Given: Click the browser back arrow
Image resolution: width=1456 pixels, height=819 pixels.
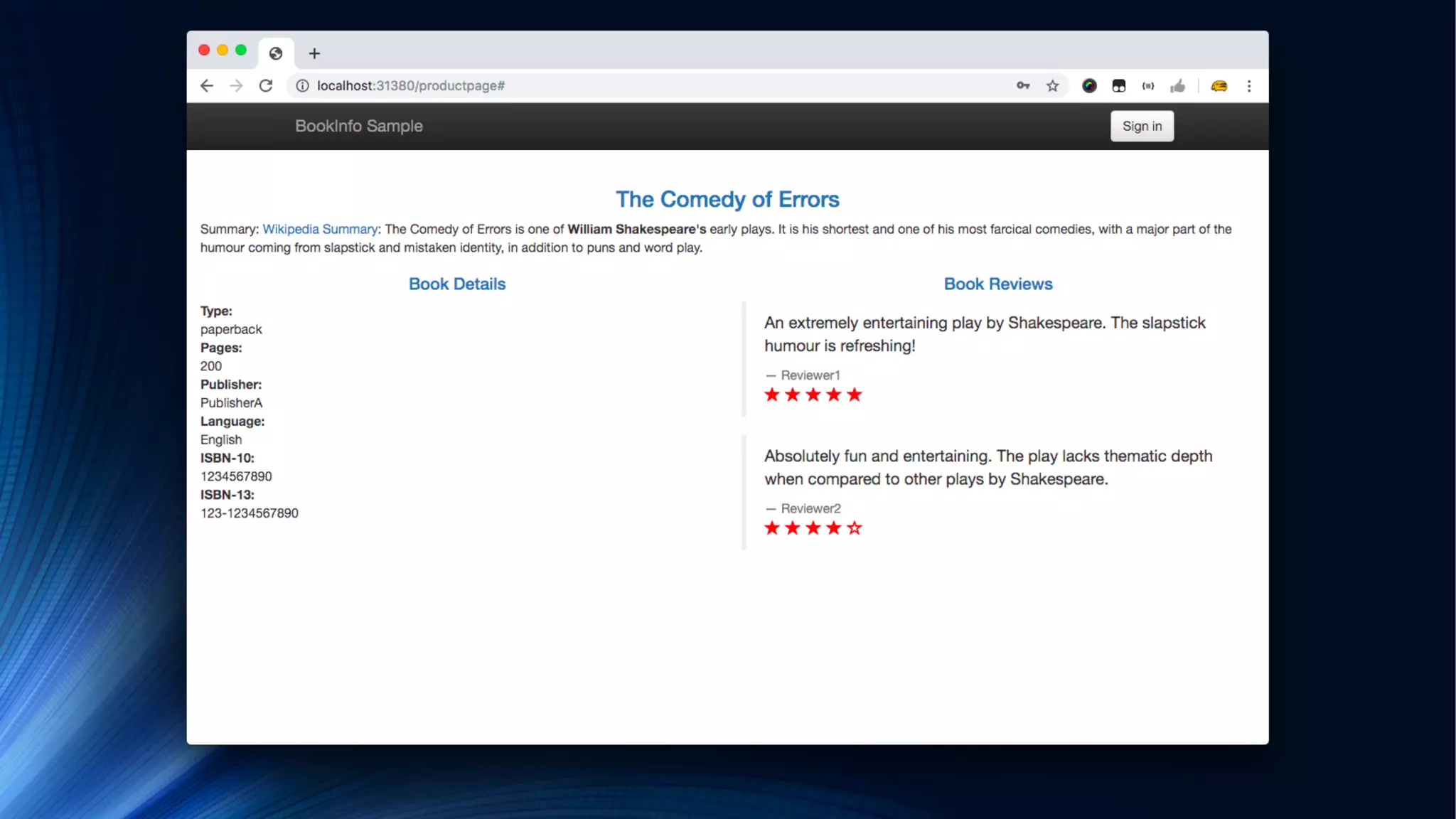Looking at the screenshot, I should click(x=207, y=86).
